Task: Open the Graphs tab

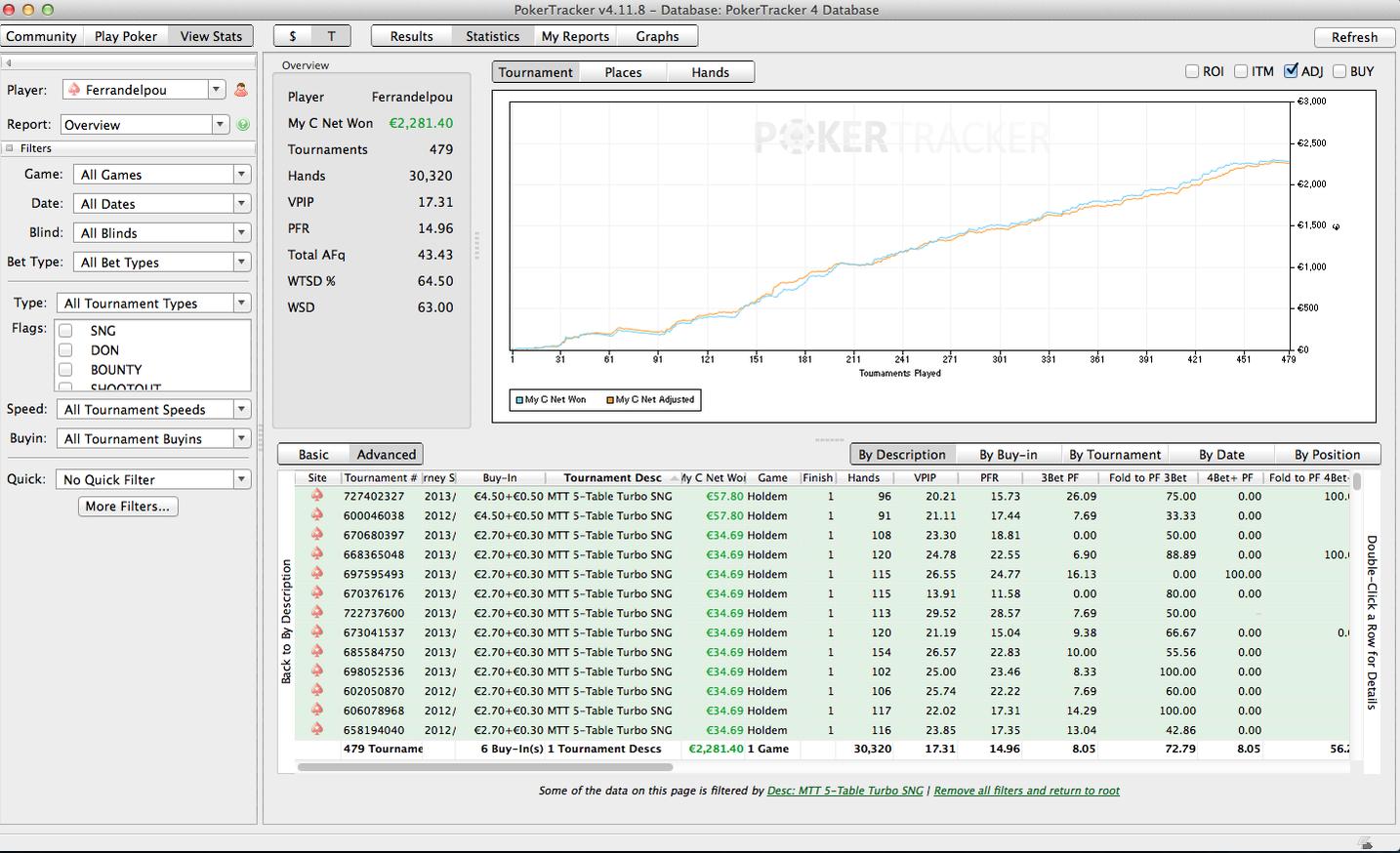Action: [x=657, y=36]
